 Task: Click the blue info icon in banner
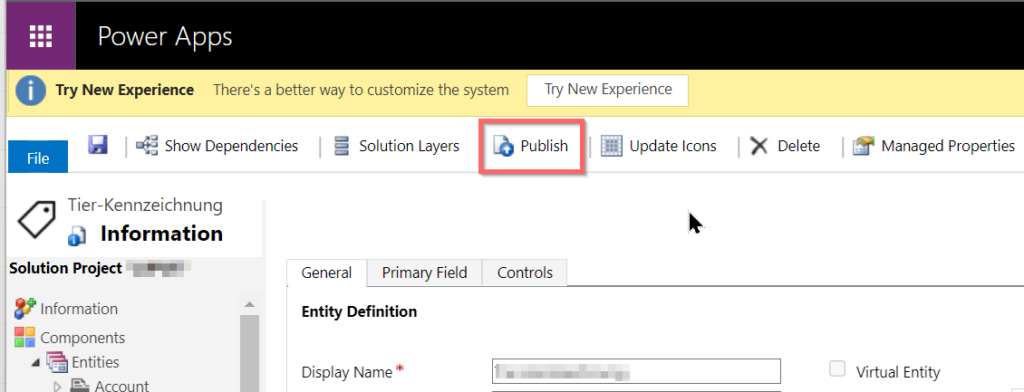point(31,90)
